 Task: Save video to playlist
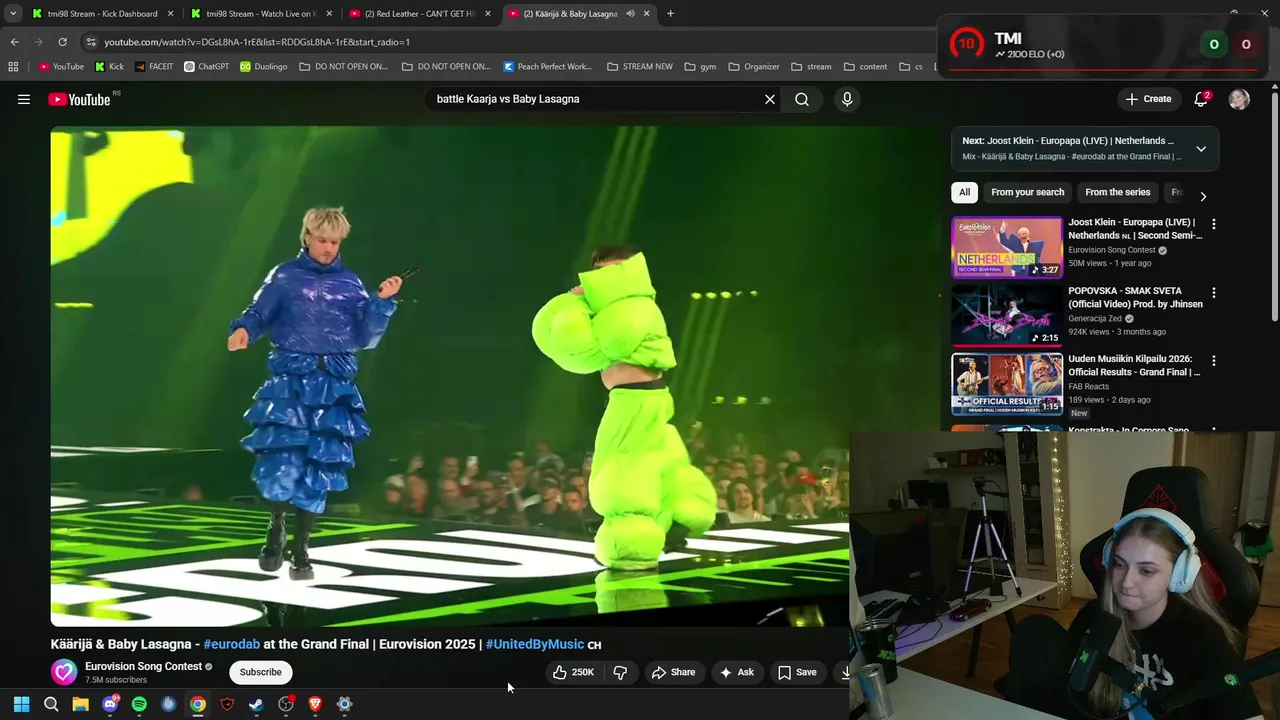click(797, 672)
